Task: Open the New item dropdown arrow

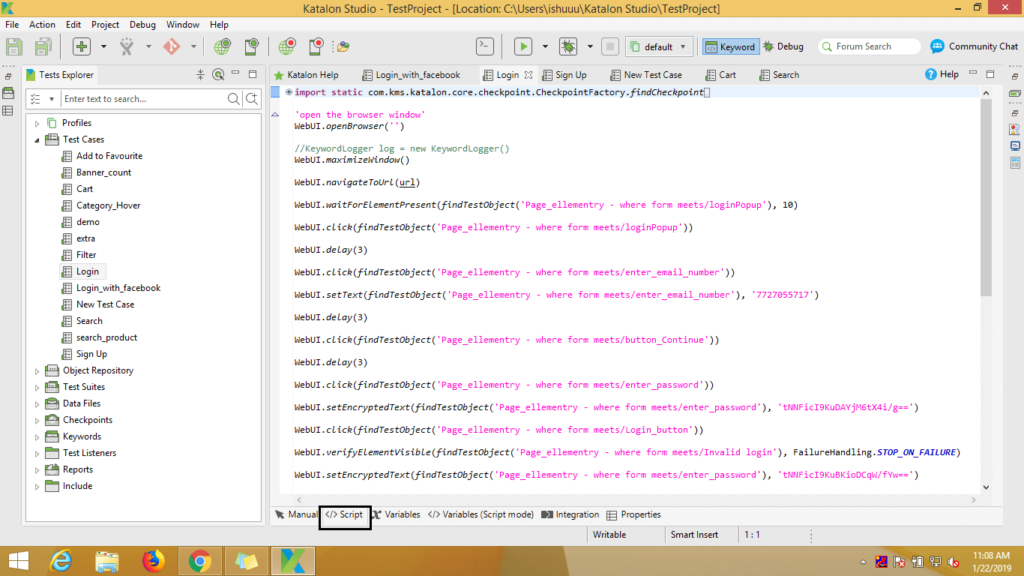Action: point(103,46)
